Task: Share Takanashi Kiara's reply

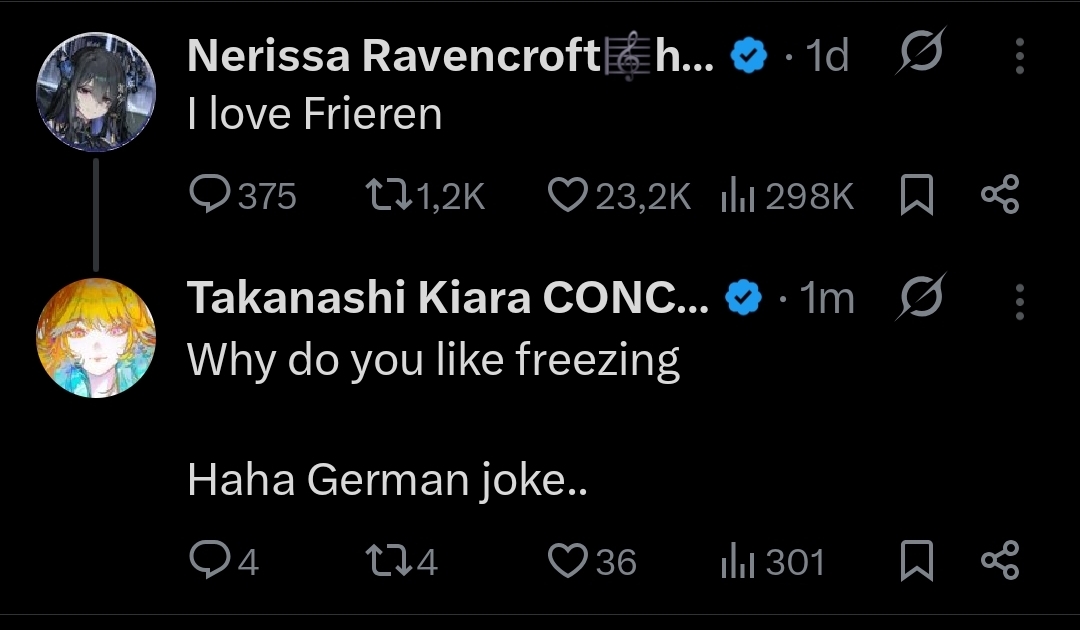Action: click(999, 561)
